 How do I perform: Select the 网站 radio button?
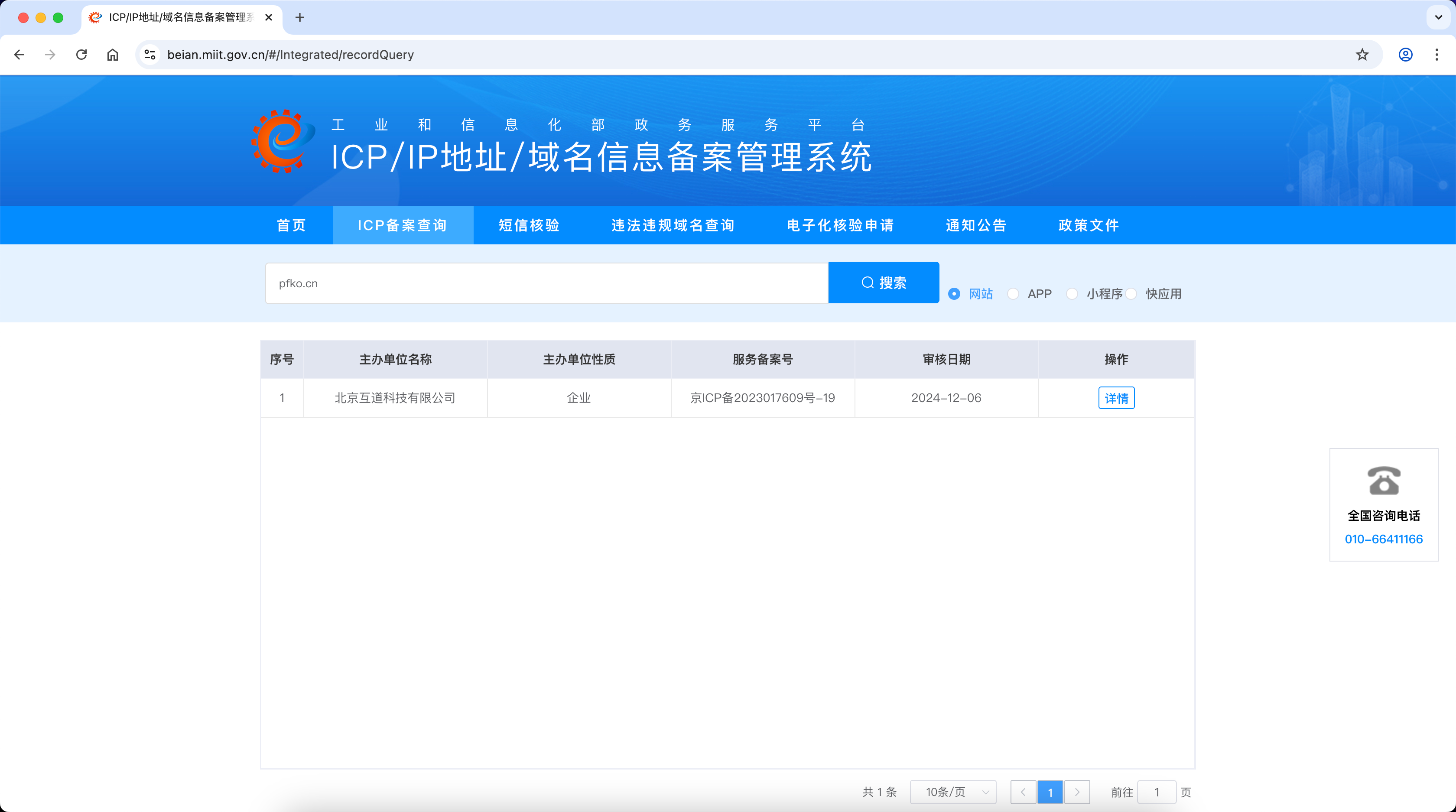pos(954,294)
